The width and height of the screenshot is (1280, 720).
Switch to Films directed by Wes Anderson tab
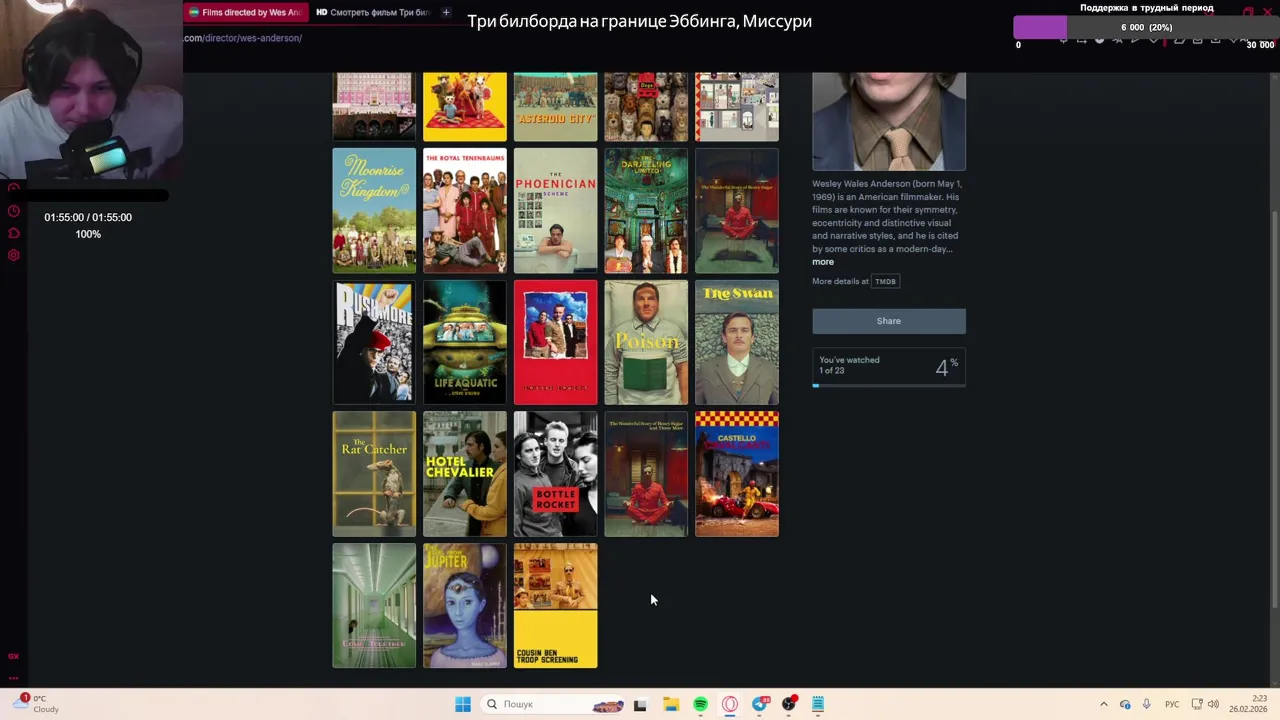click(x=245, y=12)
